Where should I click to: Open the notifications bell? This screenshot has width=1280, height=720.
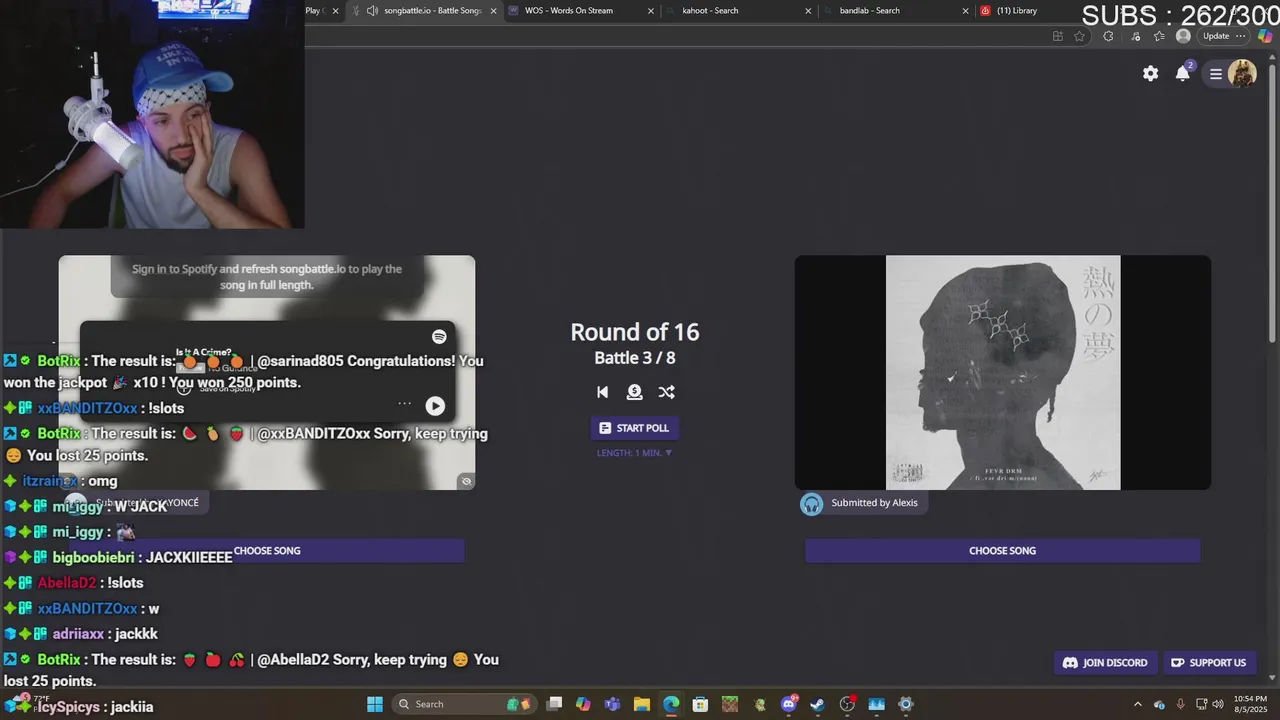tap(1183, 73)
